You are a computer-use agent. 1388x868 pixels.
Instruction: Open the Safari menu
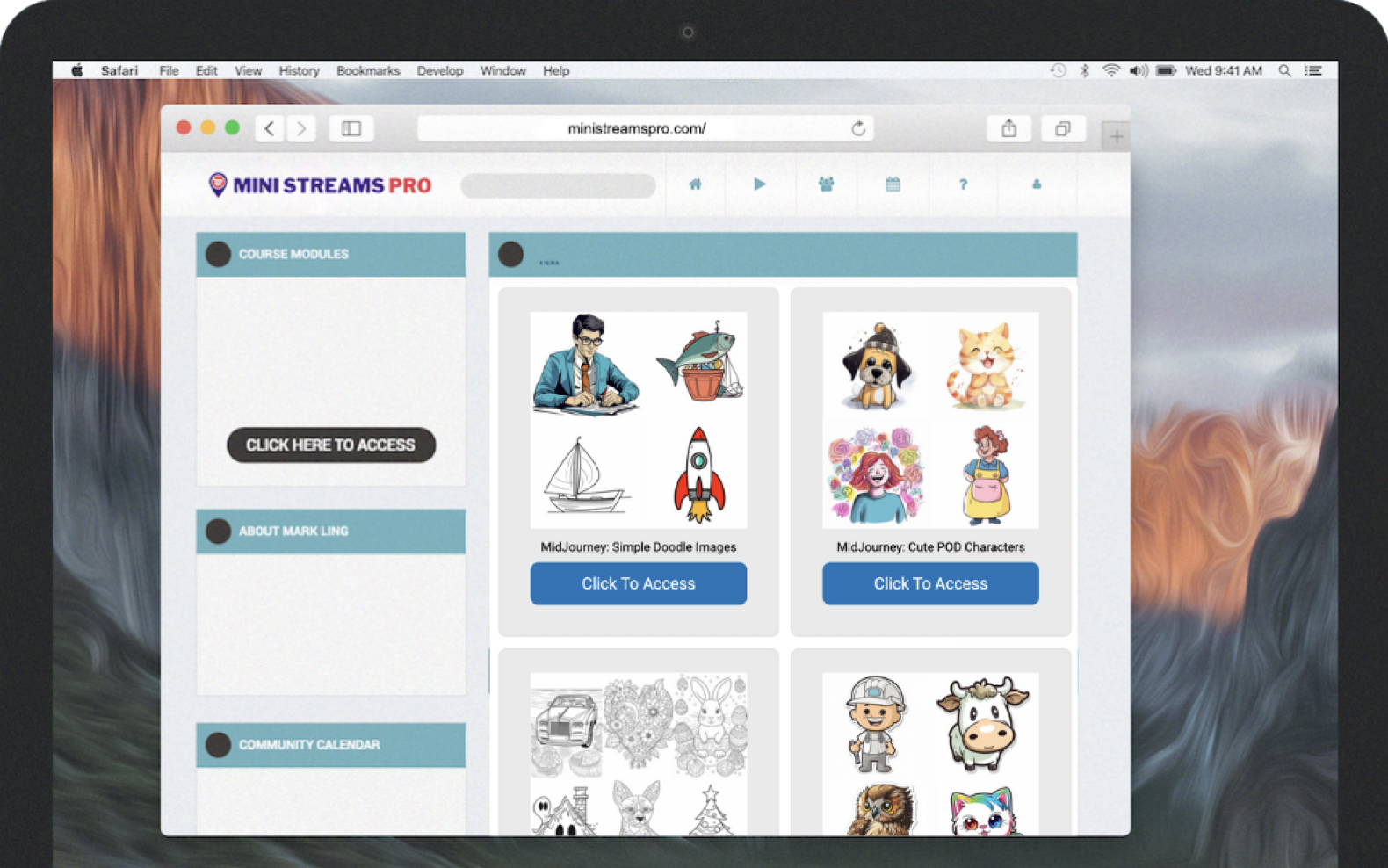point(119,70)
